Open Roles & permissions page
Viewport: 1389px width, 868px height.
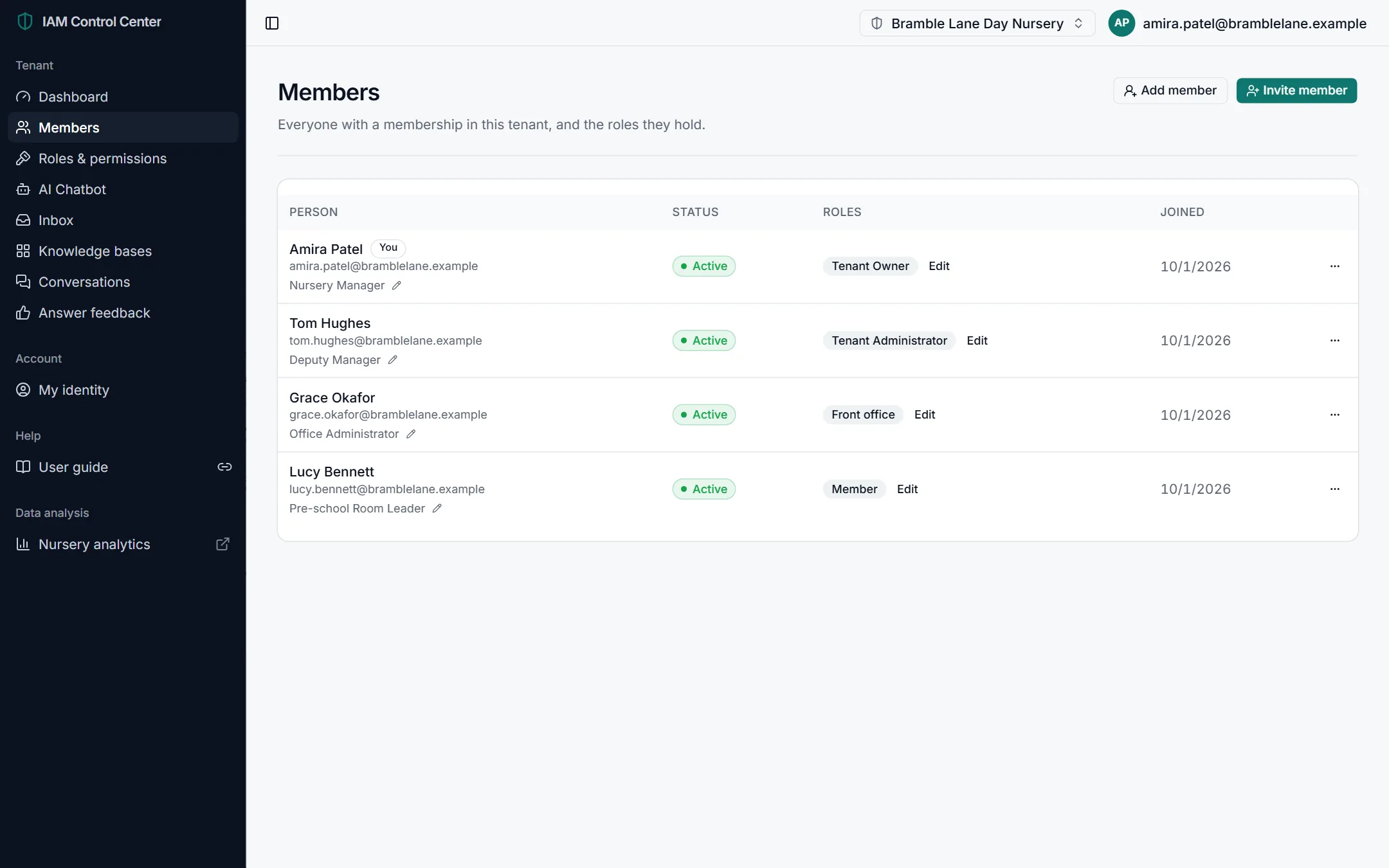(x=123, y=158)
